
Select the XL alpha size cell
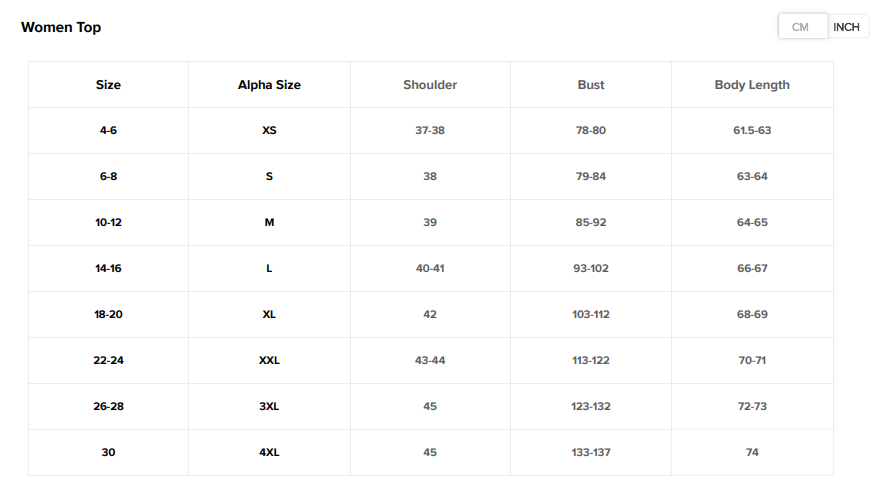(x=269, y=315)
